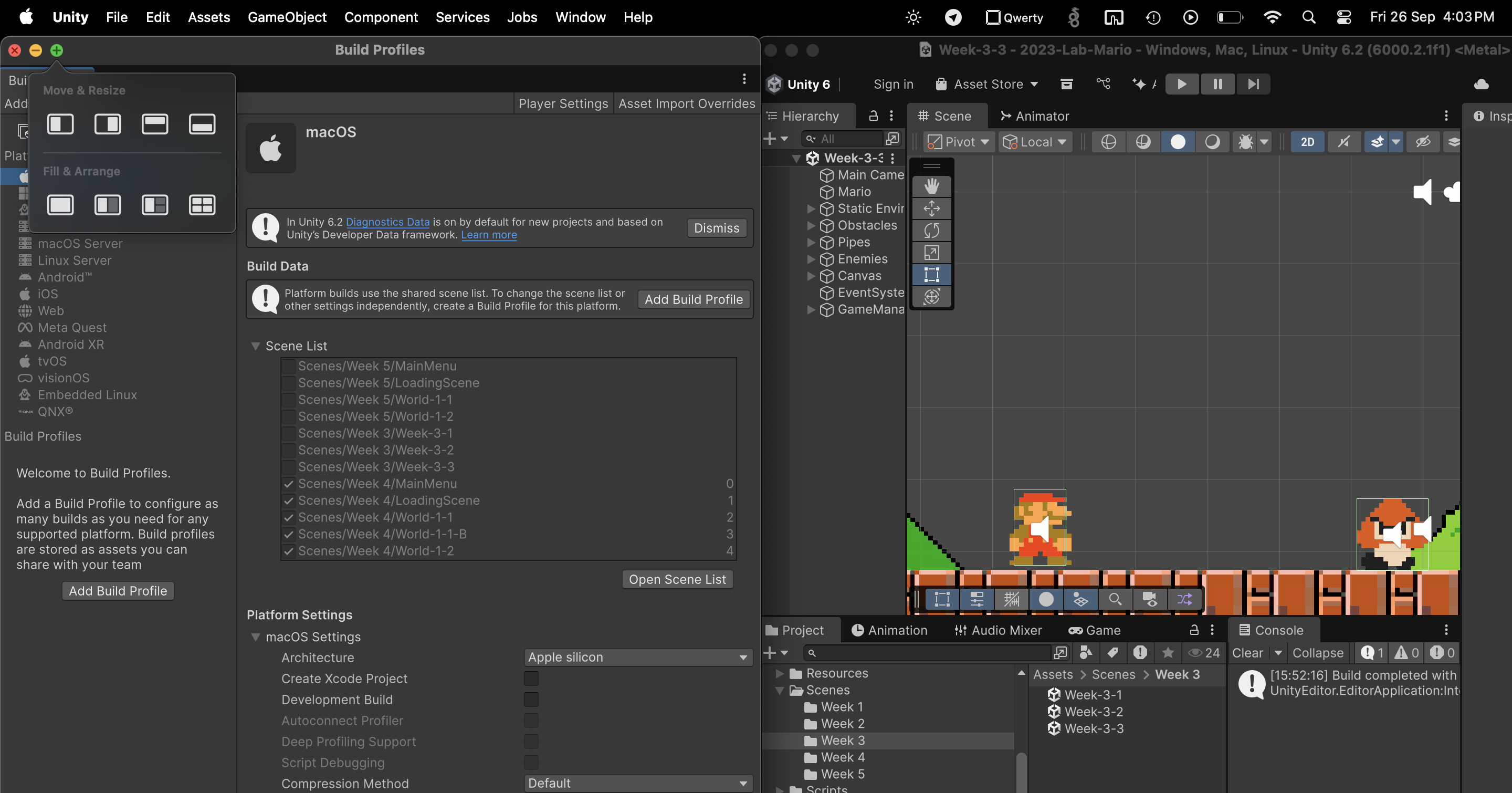Open the GameObject menu
Image resolution: width=1512 pixels, height=793 pixels.
pos(287,17)
